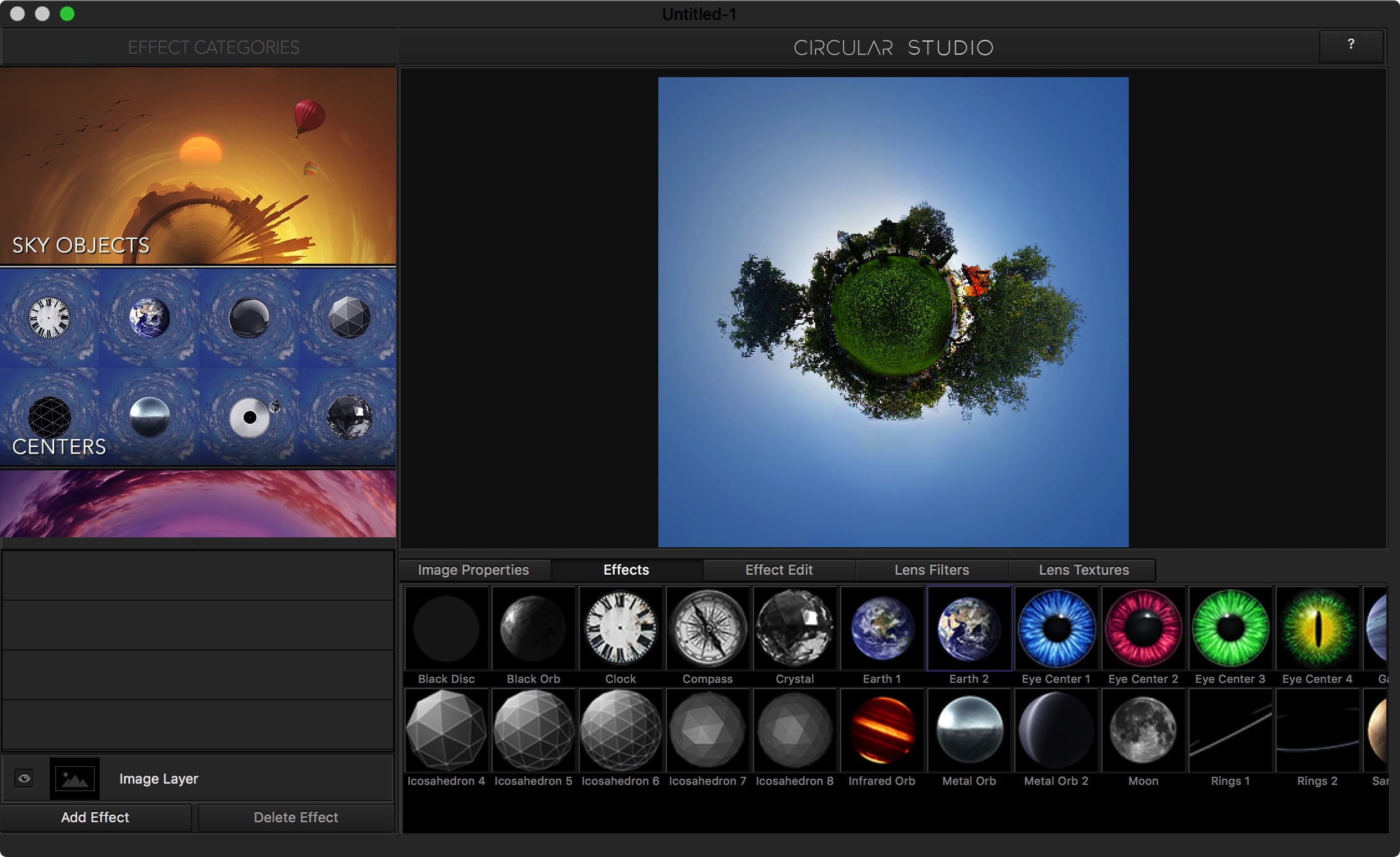
Task: Switch to the Image Properties tab
Action: point(474,570)
